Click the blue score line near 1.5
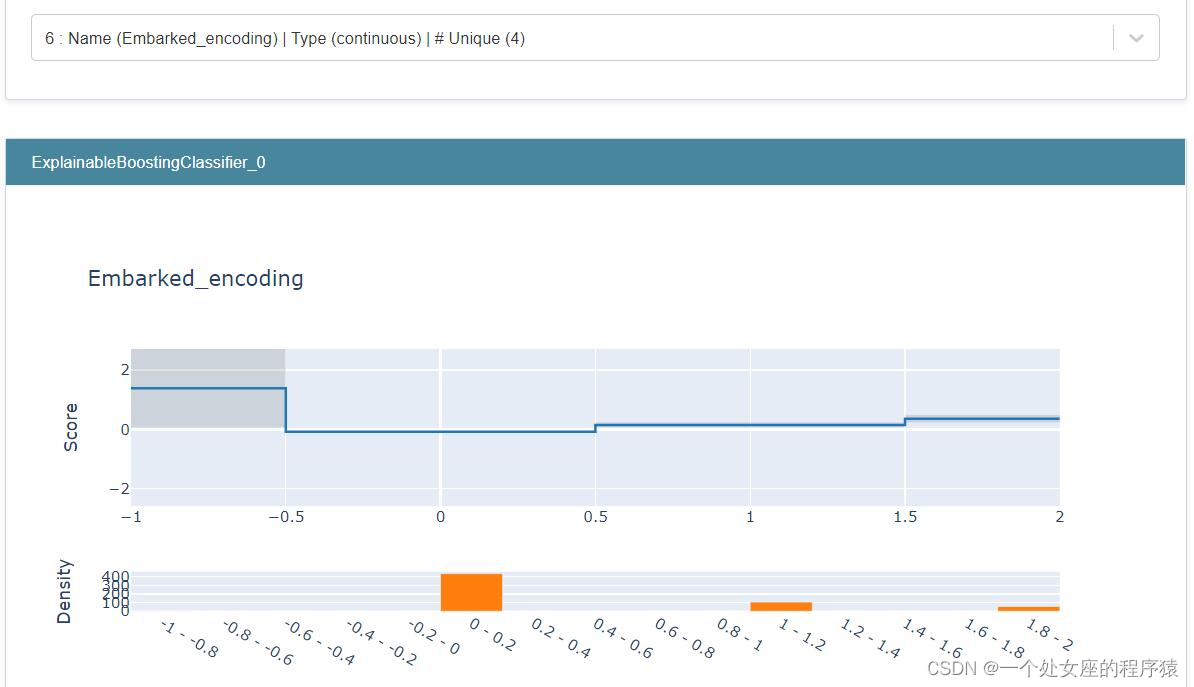Viewport: 1194px width, 687px height. 904,421
